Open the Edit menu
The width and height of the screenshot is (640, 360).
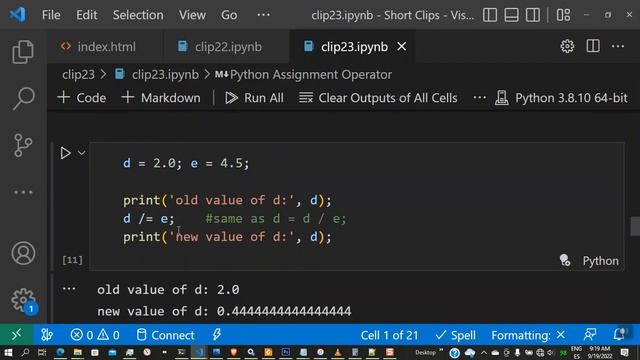pyautogui.click(x=87, y=15)
